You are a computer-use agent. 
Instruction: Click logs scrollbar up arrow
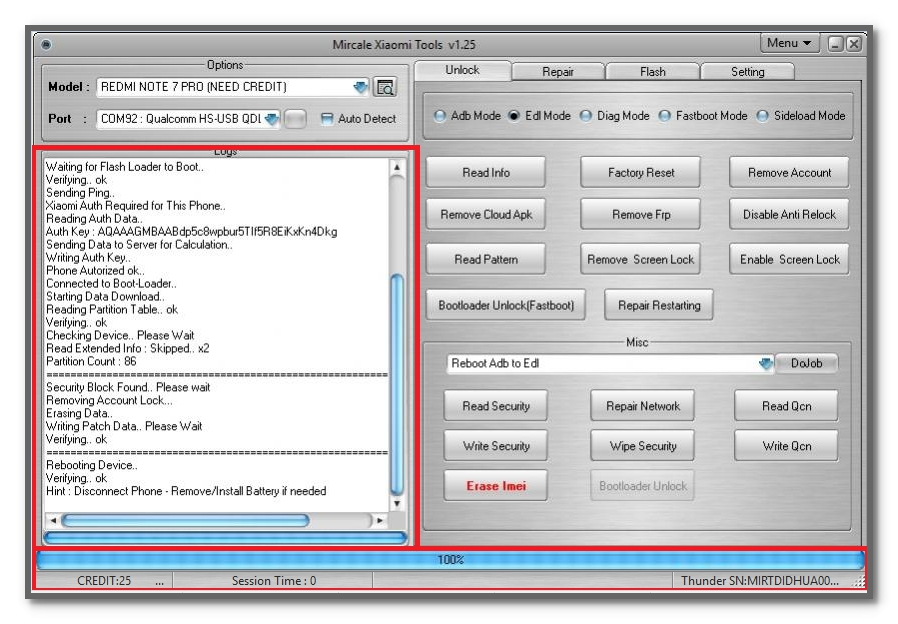pos(396,168)
